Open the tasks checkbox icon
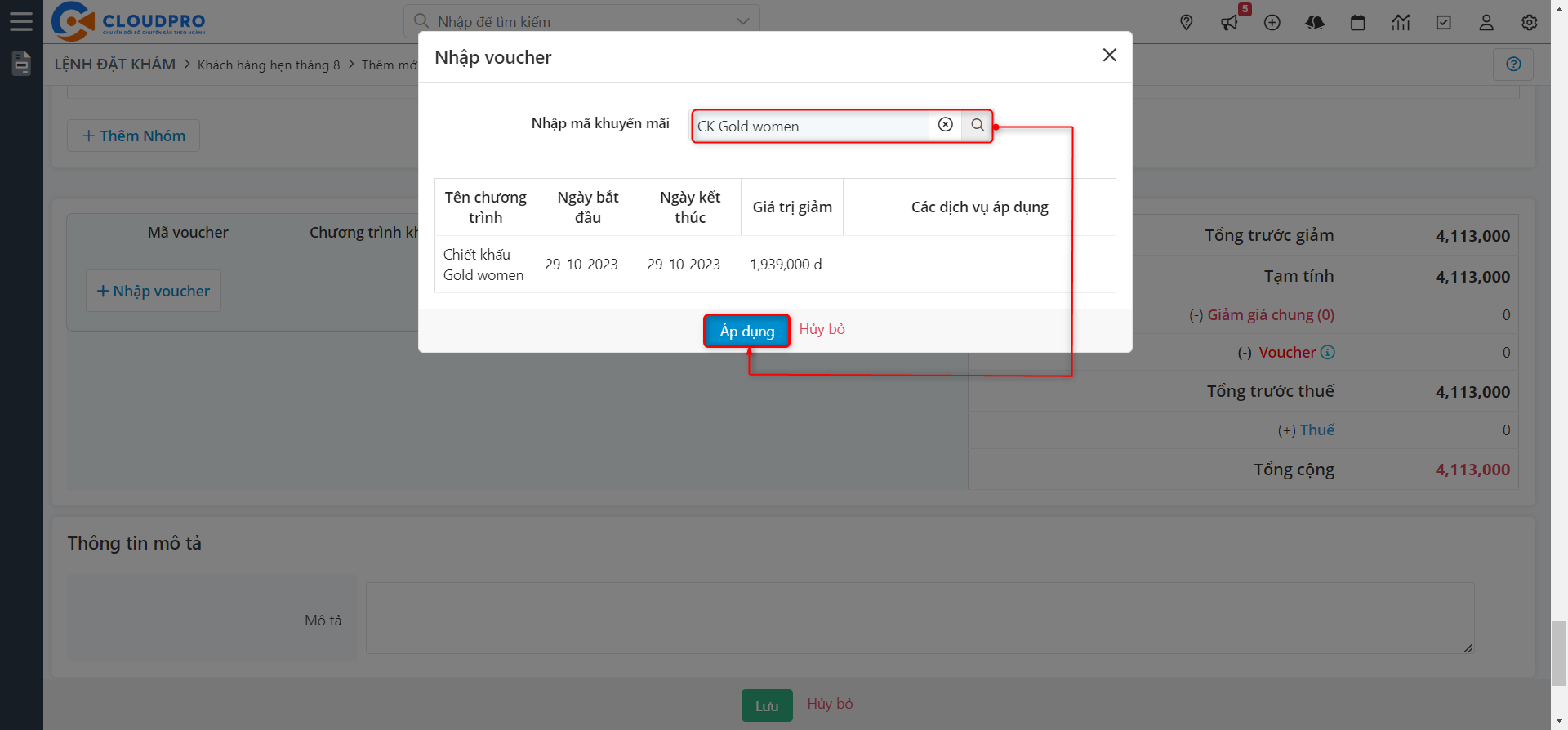The image size is (1568, 730). (x=1444, y=23)
